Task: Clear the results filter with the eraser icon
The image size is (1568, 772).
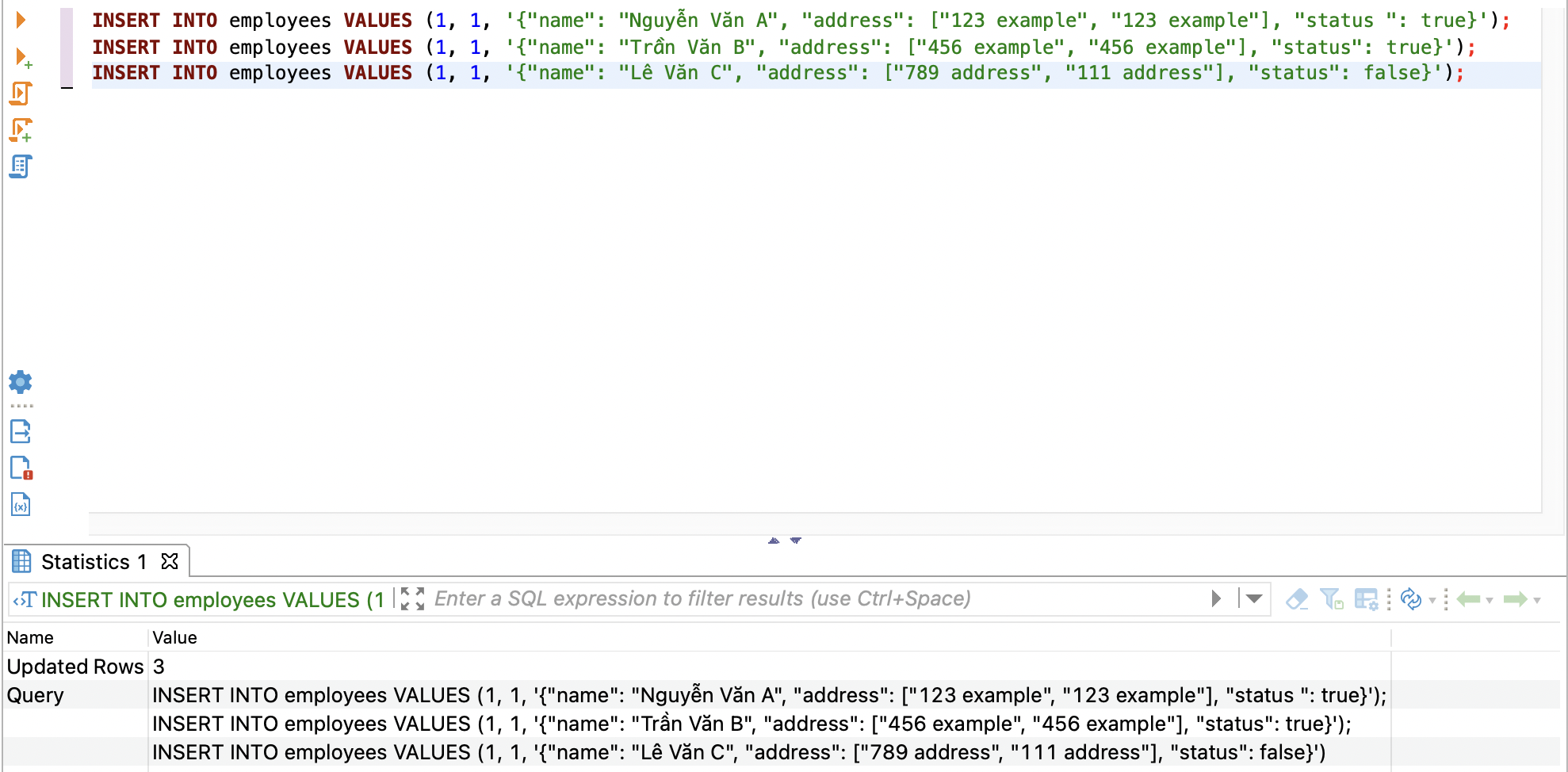Action: pos(1297,599)
